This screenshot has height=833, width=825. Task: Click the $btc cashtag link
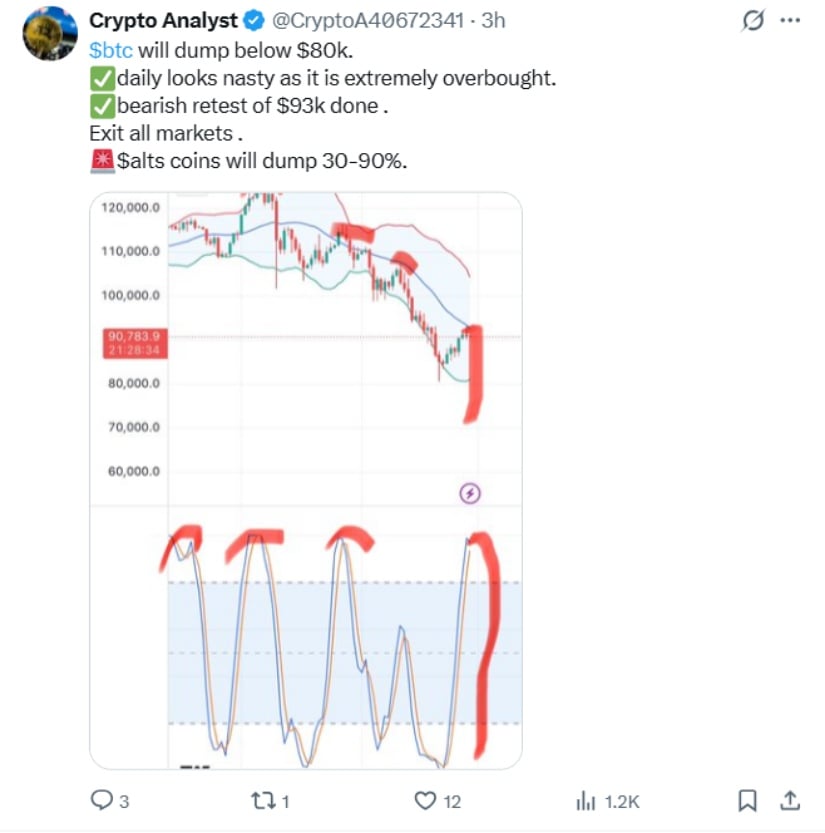tap(111, 49)
